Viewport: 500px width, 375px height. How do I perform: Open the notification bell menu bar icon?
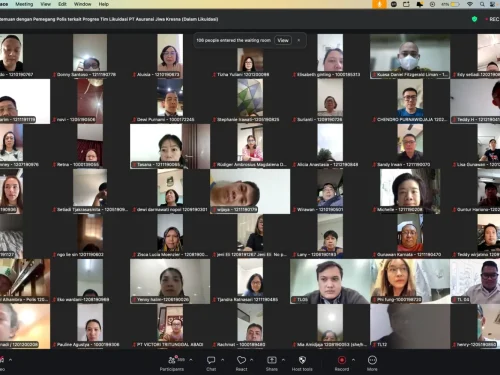(x=420, y=4)
